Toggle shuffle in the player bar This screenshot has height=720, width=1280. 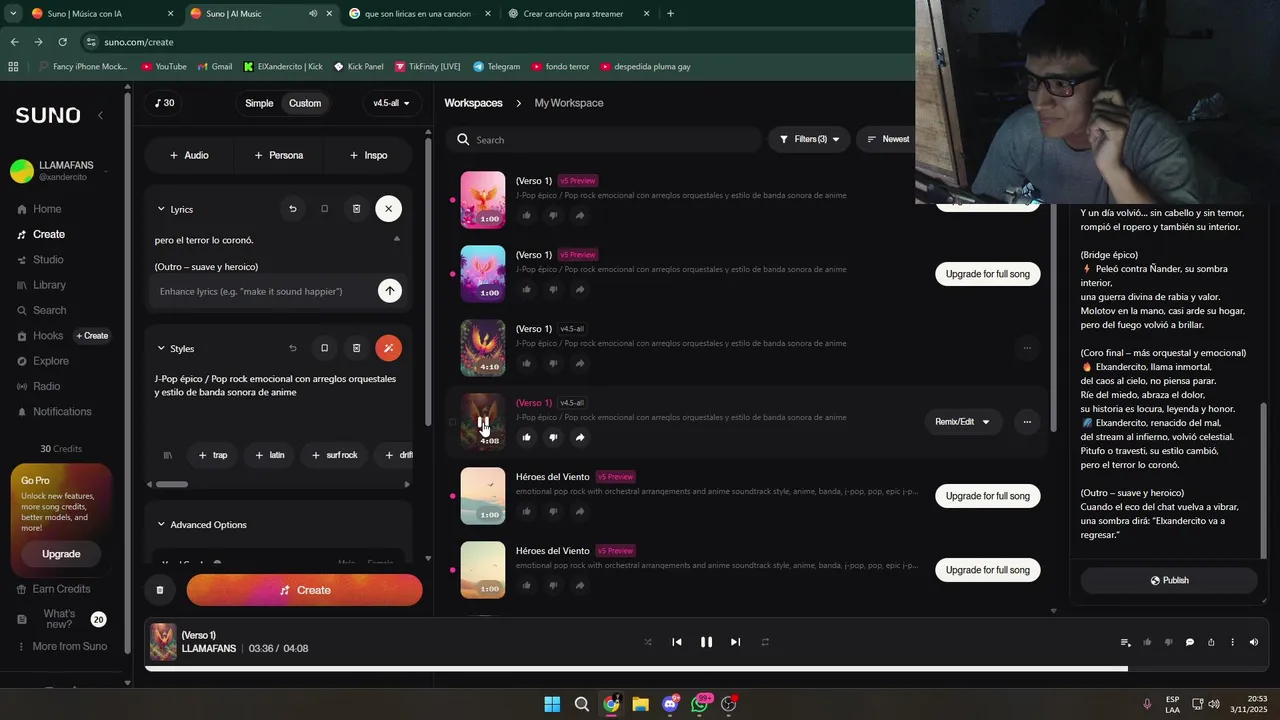click(x=648, y=642)
